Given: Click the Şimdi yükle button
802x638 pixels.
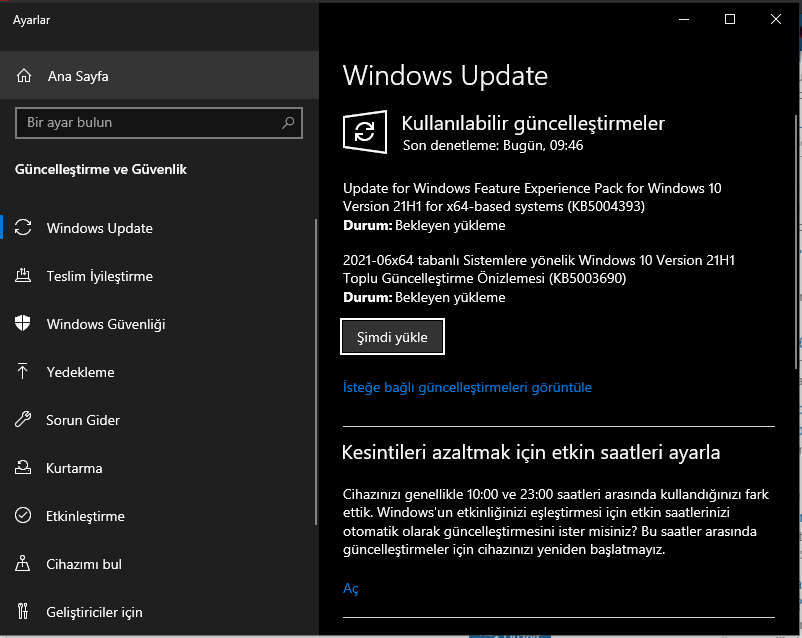Looking at the screenshot, I should pyautogui.click(x=392, y=337).
